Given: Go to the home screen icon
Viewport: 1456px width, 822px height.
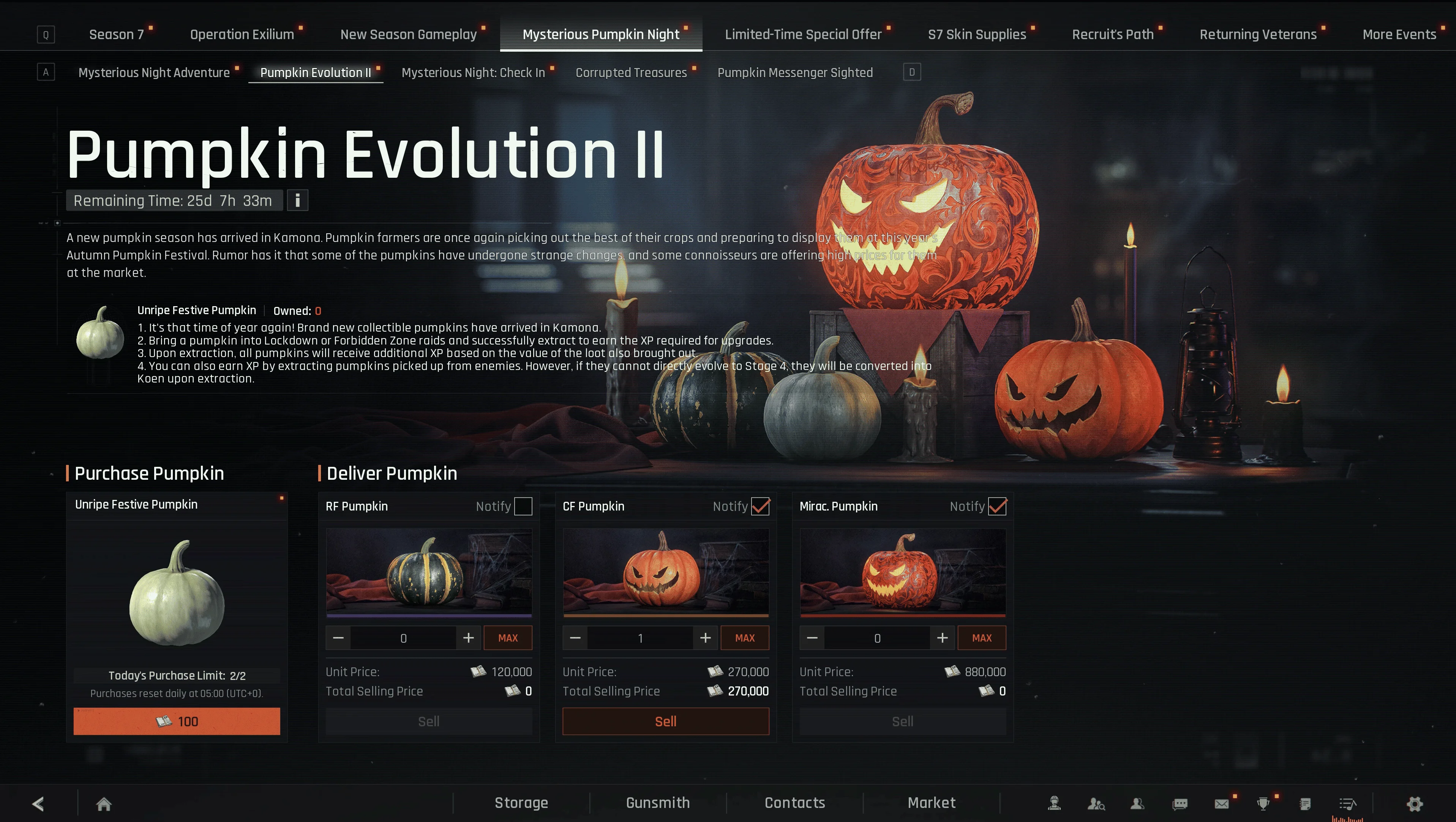Looking at the screenshot, I should tap(104, 803).
